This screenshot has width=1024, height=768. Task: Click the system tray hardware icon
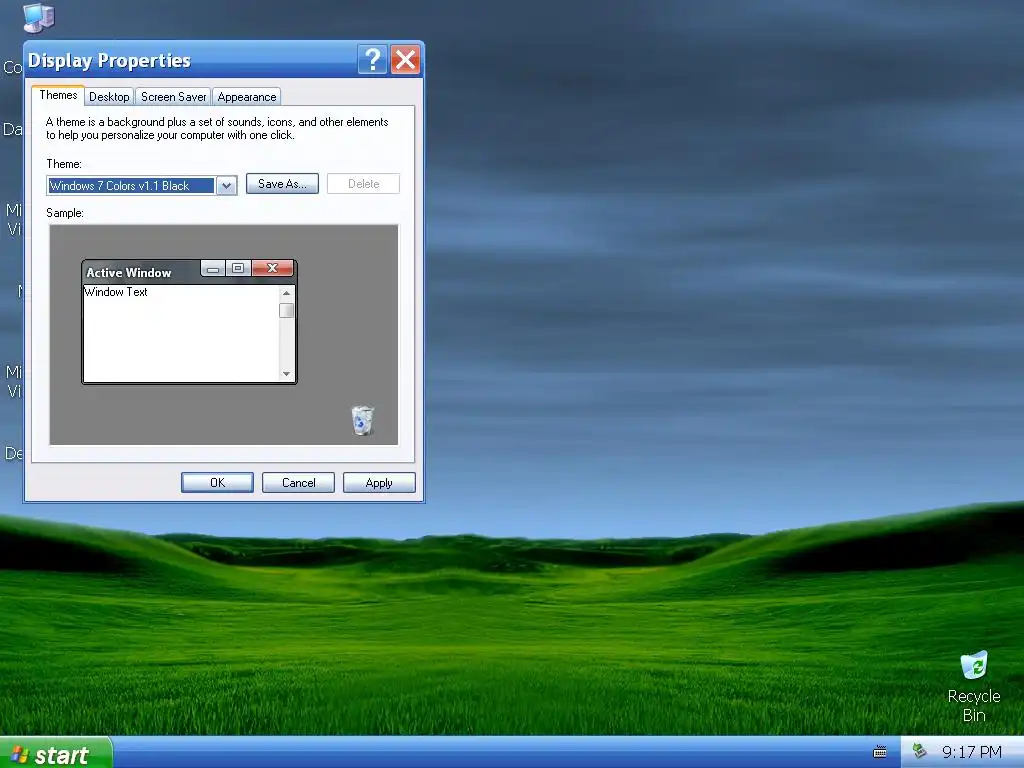click(x=920, y=751)
